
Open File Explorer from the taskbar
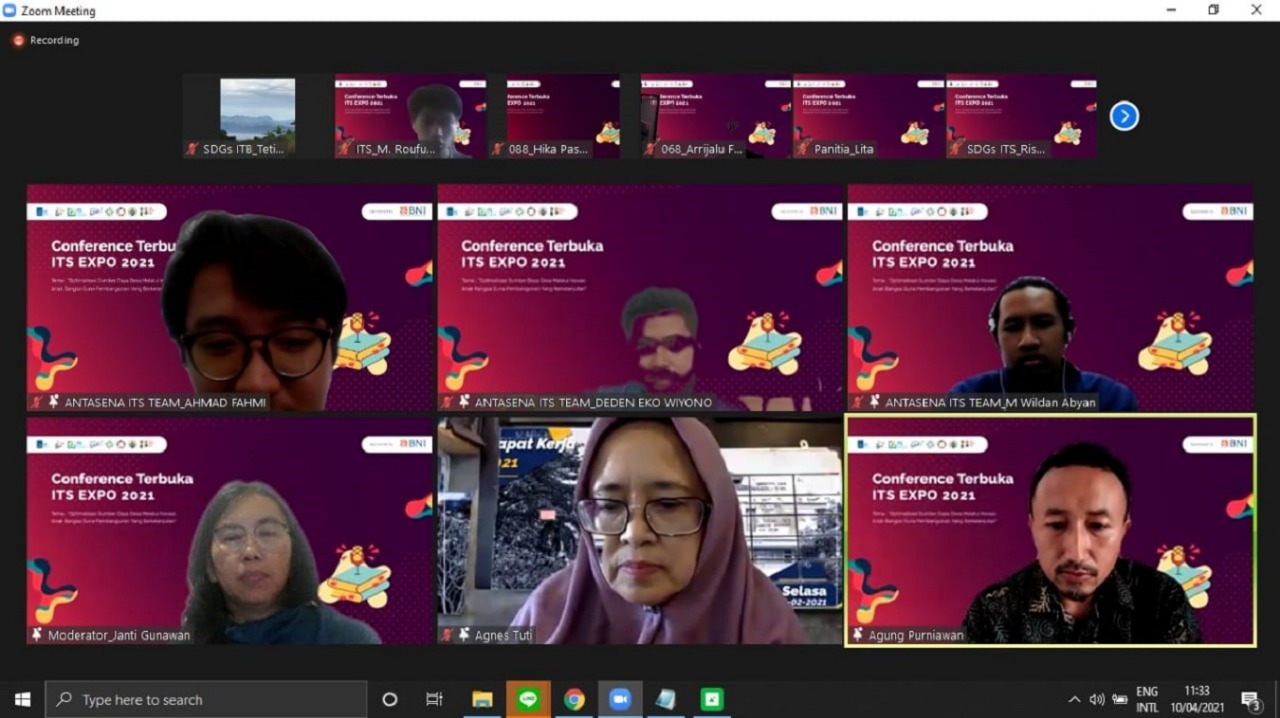click(483, 699)
